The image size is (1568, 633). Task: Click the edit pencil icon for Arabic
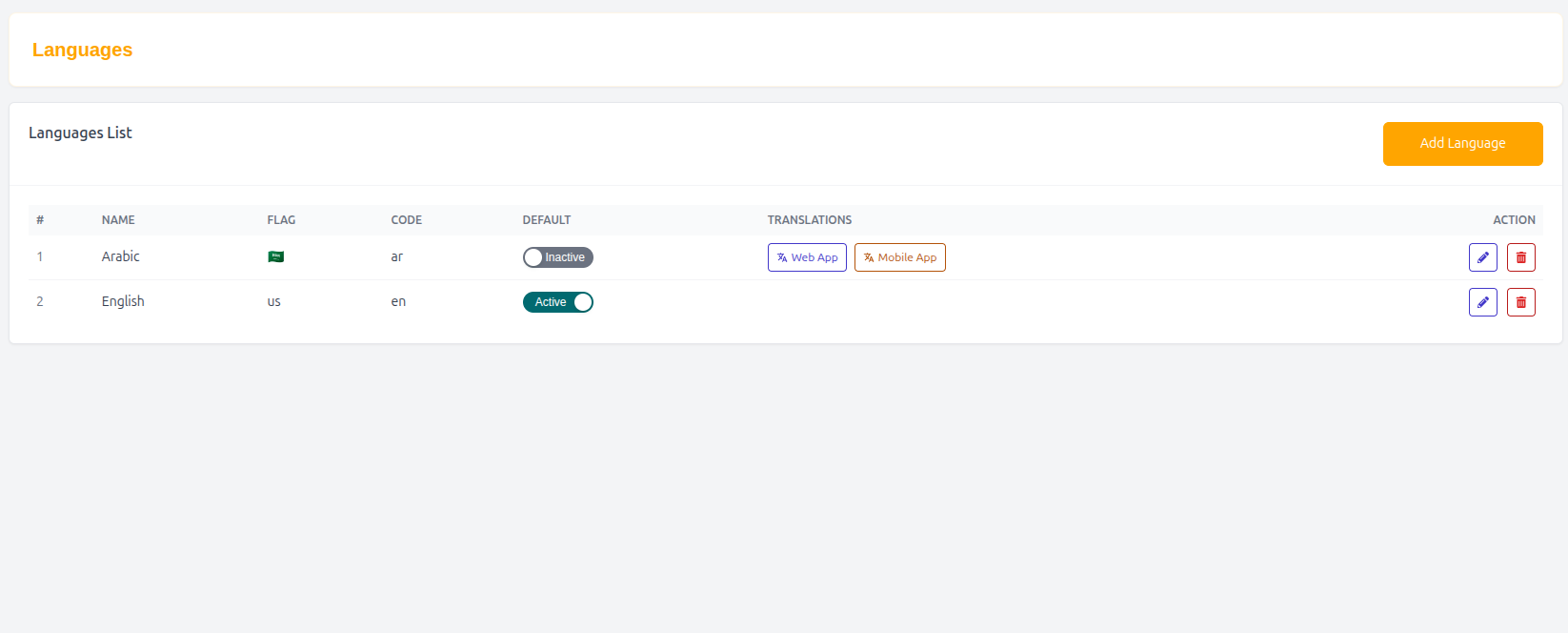click(x=1483, y=257)
